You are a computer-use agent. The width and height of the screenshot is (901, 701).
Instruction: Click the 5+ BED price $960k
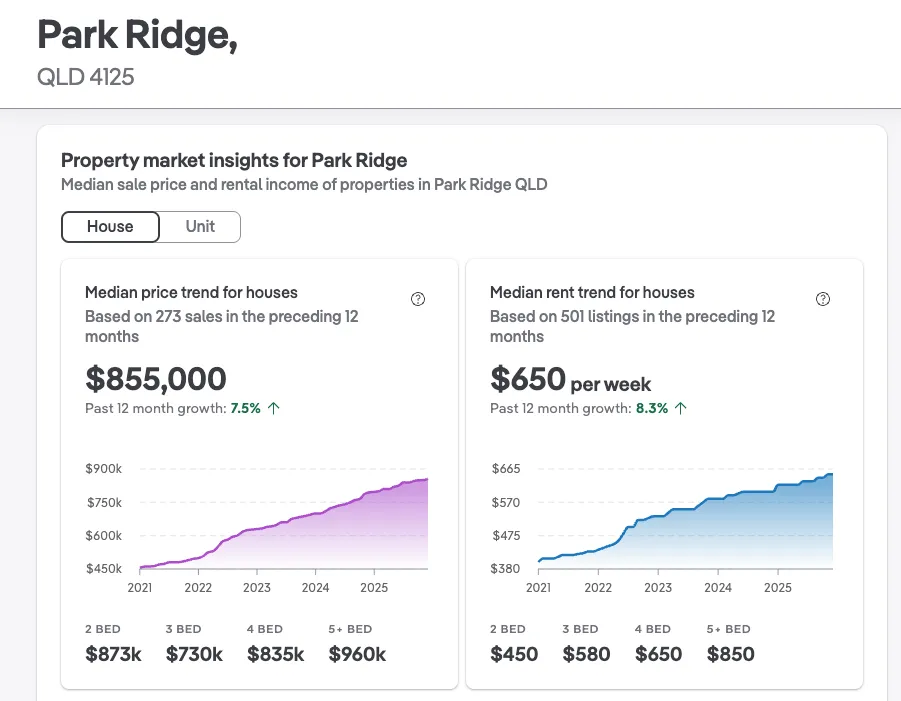coord(357,654)
